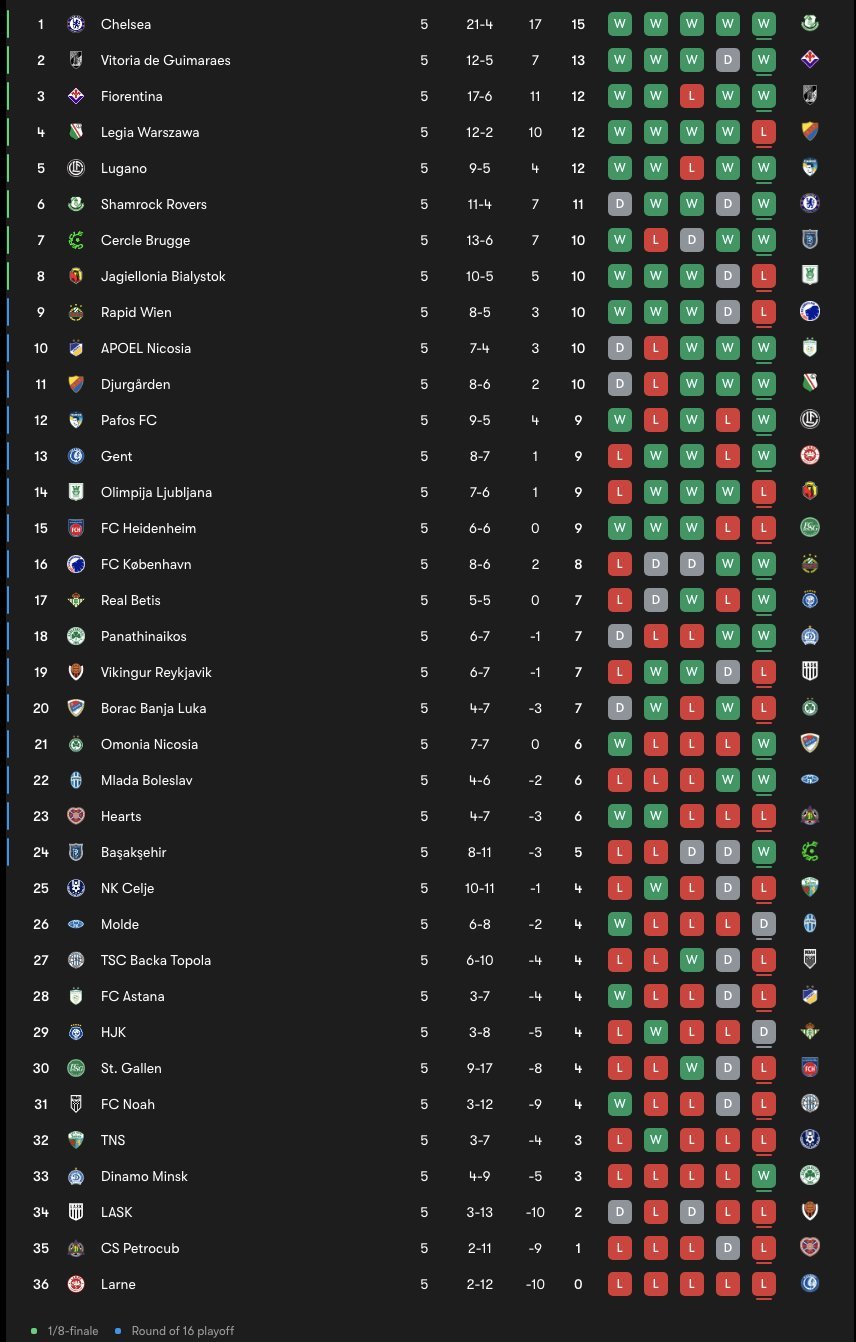Click the draw badge in Vitoria de Guimaraes' form

coord(728,60)
